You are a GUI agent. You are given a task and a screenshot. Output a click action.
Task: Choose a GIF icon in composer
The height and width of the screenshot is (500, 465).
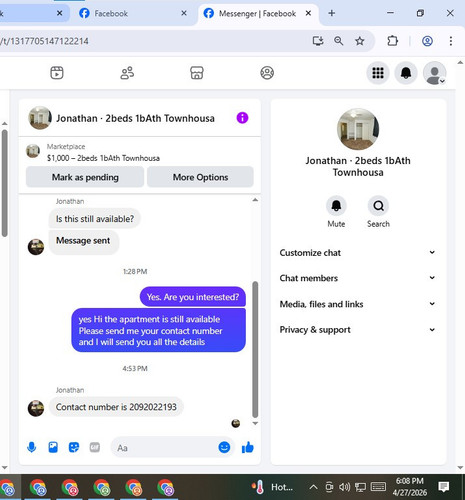pos(95,447)
